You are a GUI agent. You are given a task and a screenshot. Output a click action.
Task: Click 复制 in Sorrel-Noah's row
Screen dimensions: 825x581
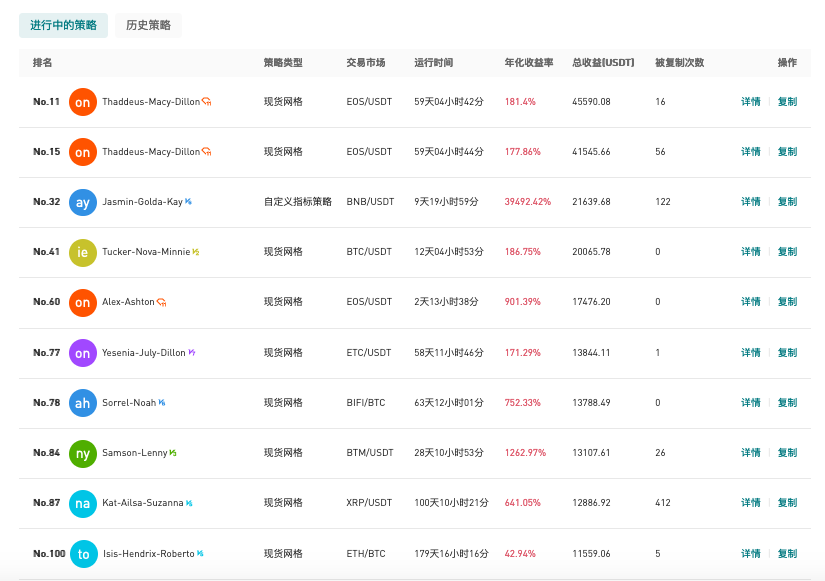(787, 403)
